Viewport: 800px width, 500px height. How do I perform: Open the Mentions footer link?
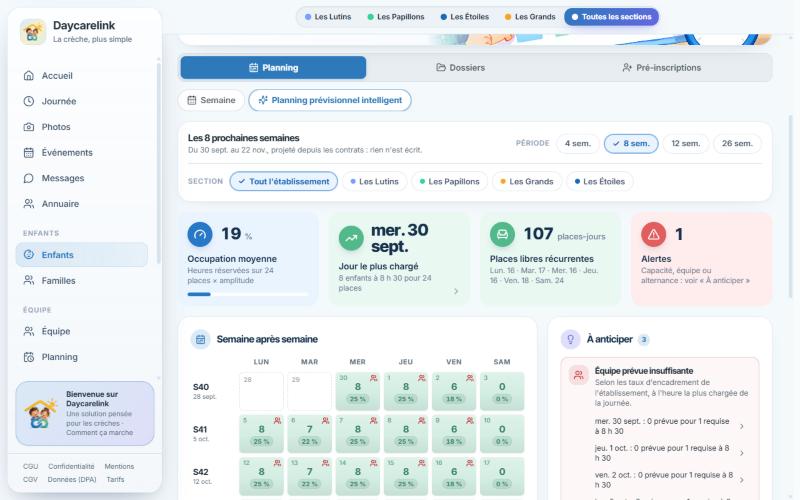click(119, 466)
